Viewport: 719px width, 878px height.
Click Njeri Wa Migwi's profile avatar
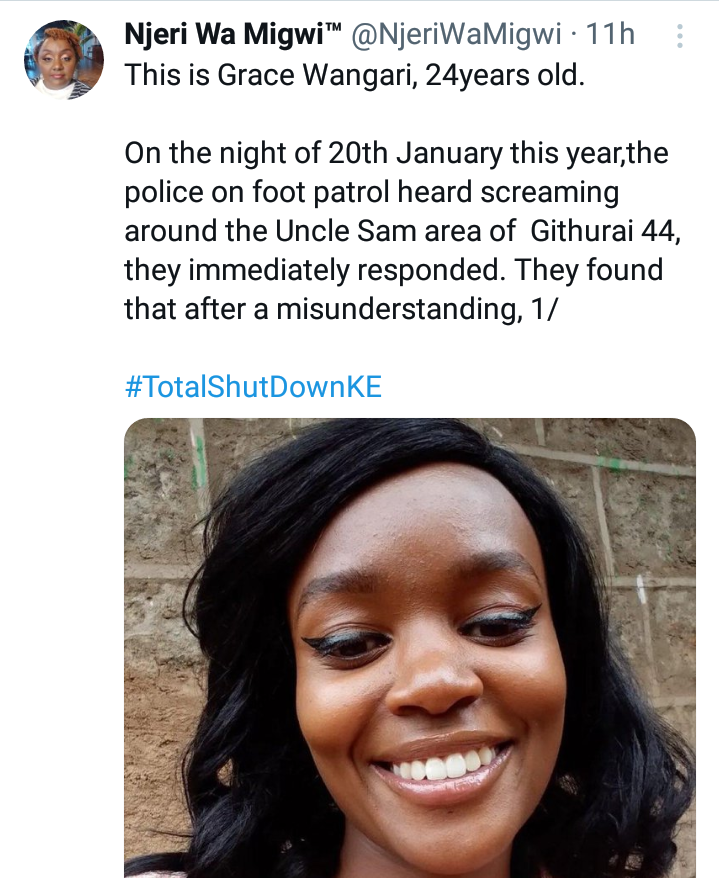(64, 58)
